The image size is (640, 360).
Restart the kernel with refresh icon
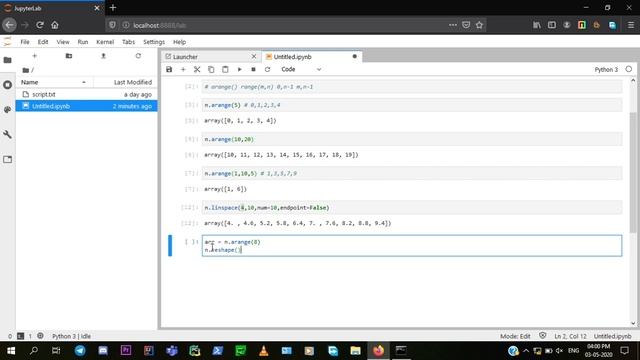point(267,69)
